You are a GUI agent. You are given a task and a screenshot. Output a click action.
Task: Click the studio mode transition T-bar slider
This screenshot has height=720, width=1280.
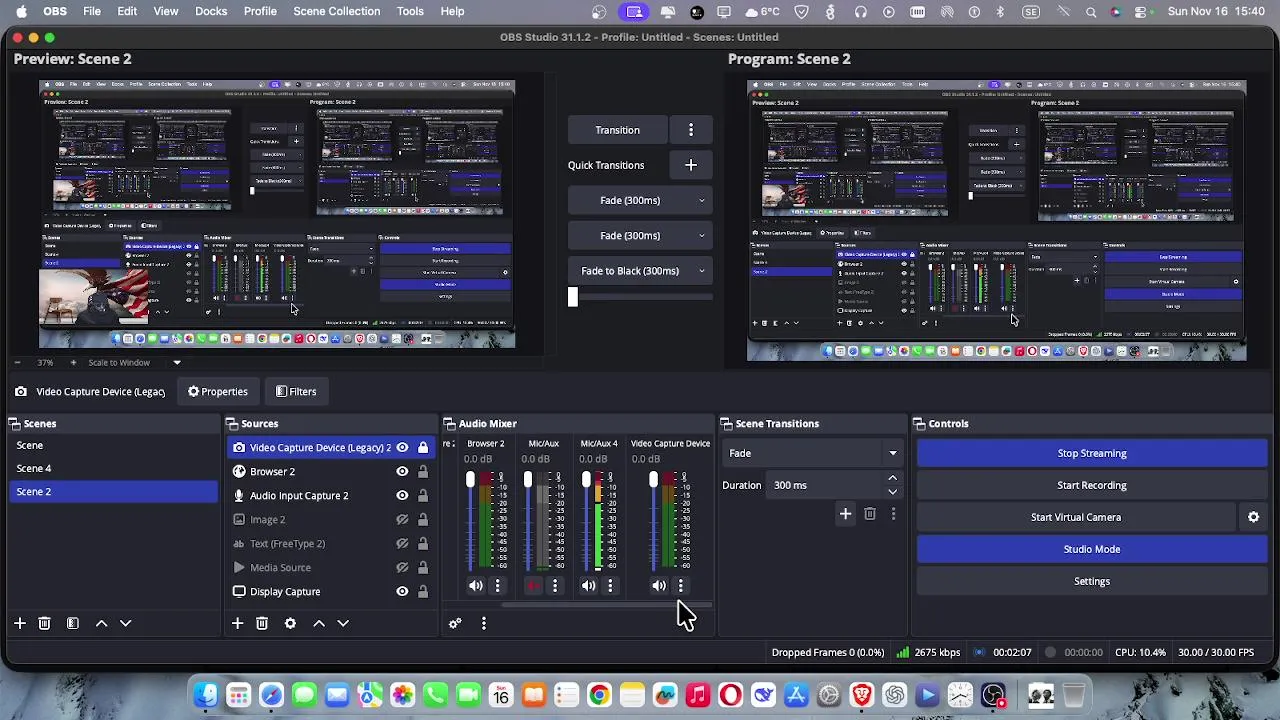coord(573,297)
